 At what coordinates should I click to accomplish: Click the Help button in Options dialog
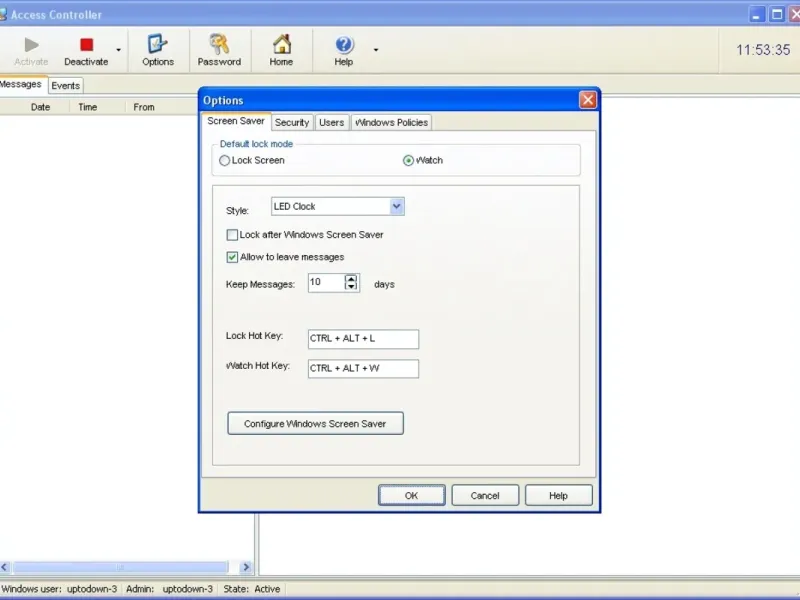(x=559, y=495)
